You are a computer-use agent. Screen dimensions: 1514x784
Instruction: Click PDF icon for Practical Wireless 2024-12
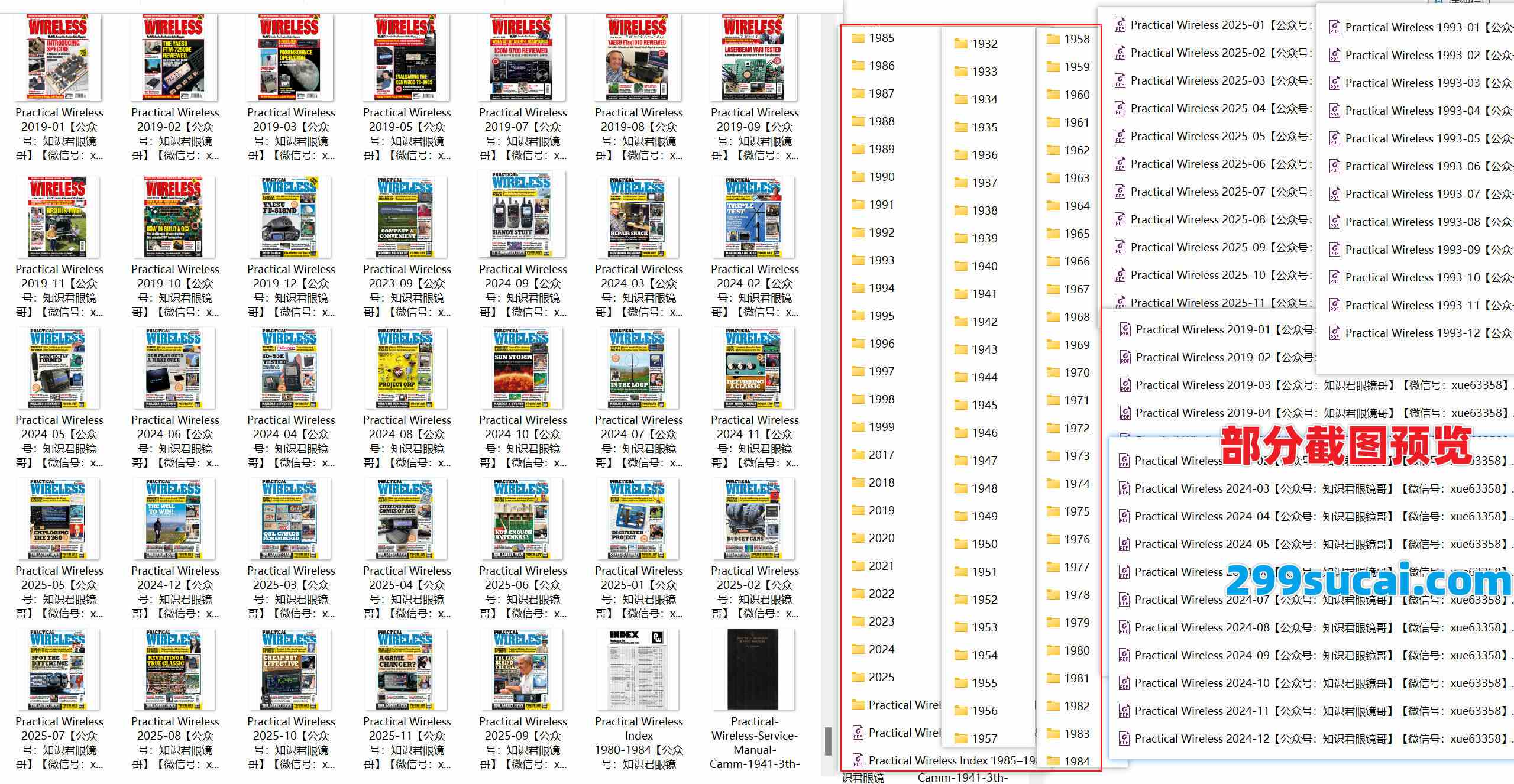tap(1124, 739)
